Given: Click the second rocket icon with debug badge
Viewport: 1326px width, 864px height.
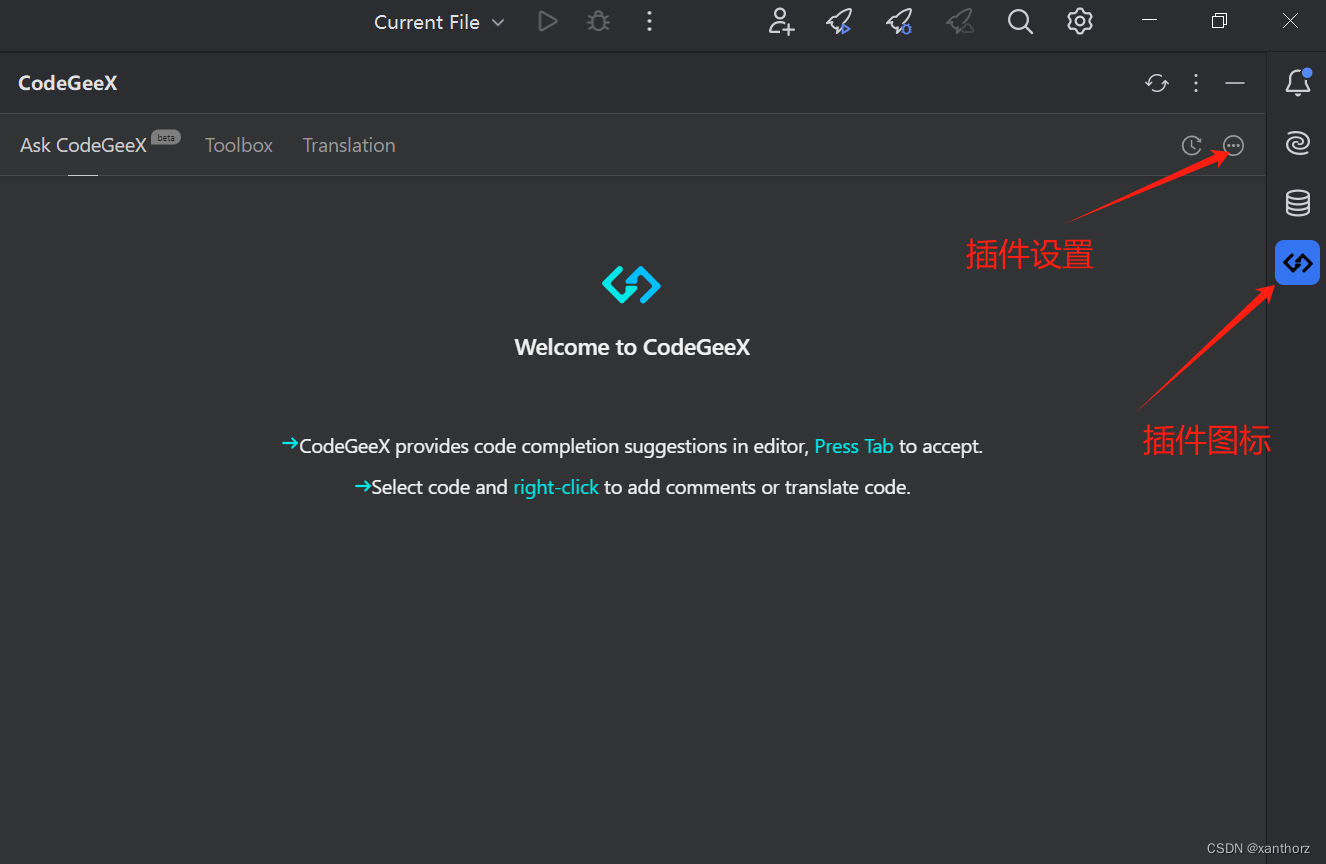Looking at the screenshot, I should pyautogui.click(x=899, y=21).
